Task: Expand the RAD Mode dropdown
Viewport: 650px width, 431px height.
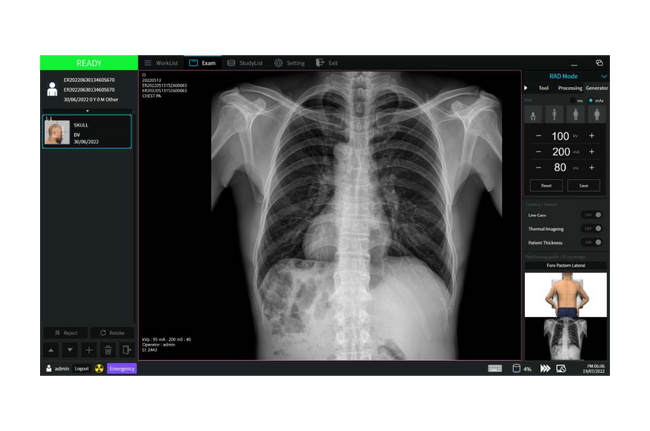Action: coord(604,76)
